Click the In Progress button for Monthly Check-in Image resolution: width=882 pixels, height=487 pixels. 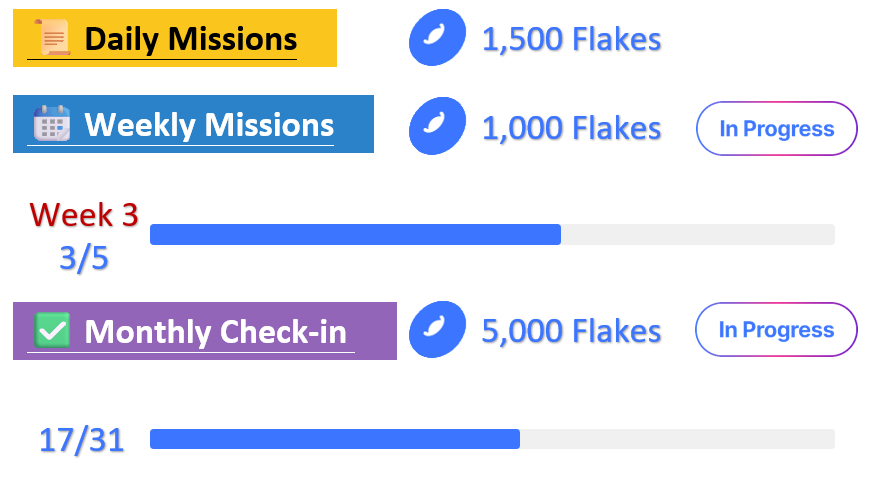click(776, 330)
